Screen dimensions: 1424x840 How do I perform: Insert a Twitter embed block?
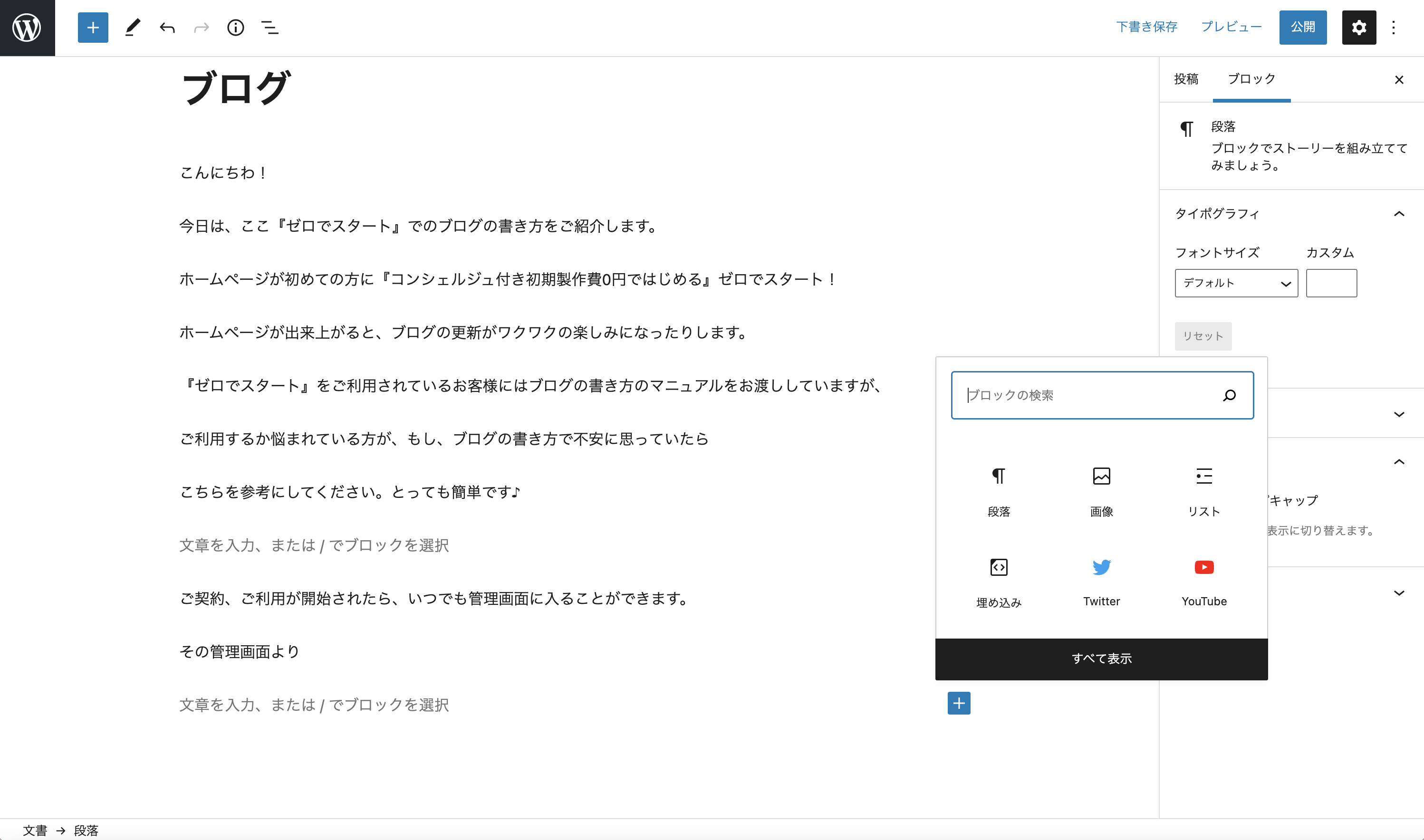(x=1101, y=581)
